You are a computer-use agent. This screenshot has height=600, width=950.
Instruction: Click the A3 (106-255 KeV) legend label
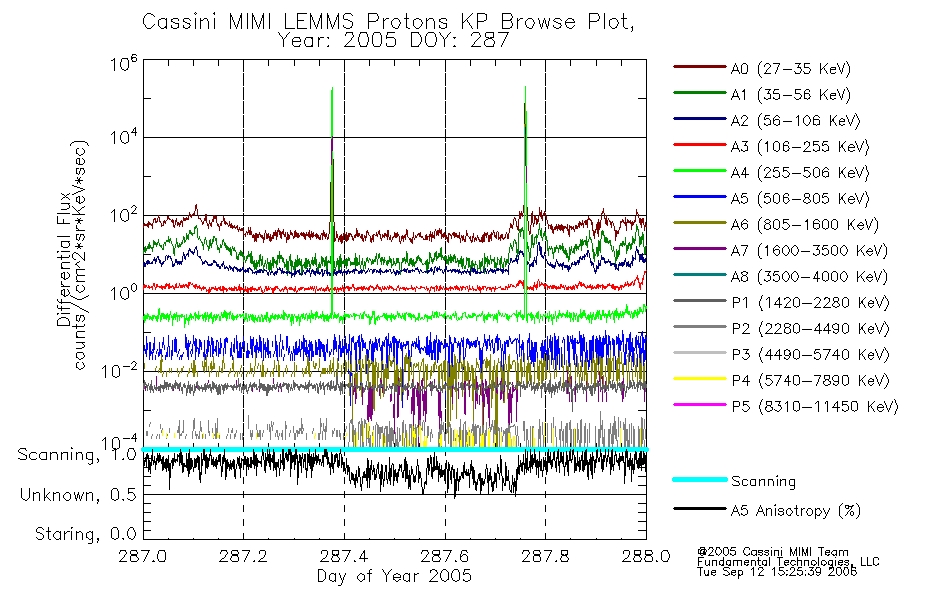click(800, 147)
